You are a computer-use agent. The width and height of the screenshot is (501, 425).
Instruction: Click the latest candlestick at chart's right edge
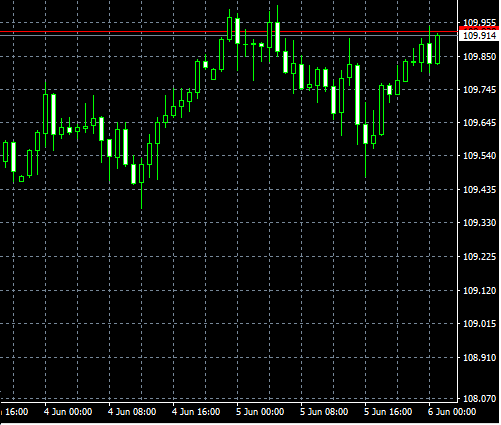coord(438,49)
